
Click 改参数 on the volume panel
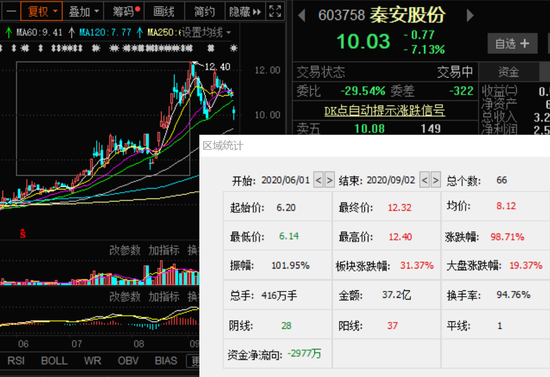coord(125,250)
